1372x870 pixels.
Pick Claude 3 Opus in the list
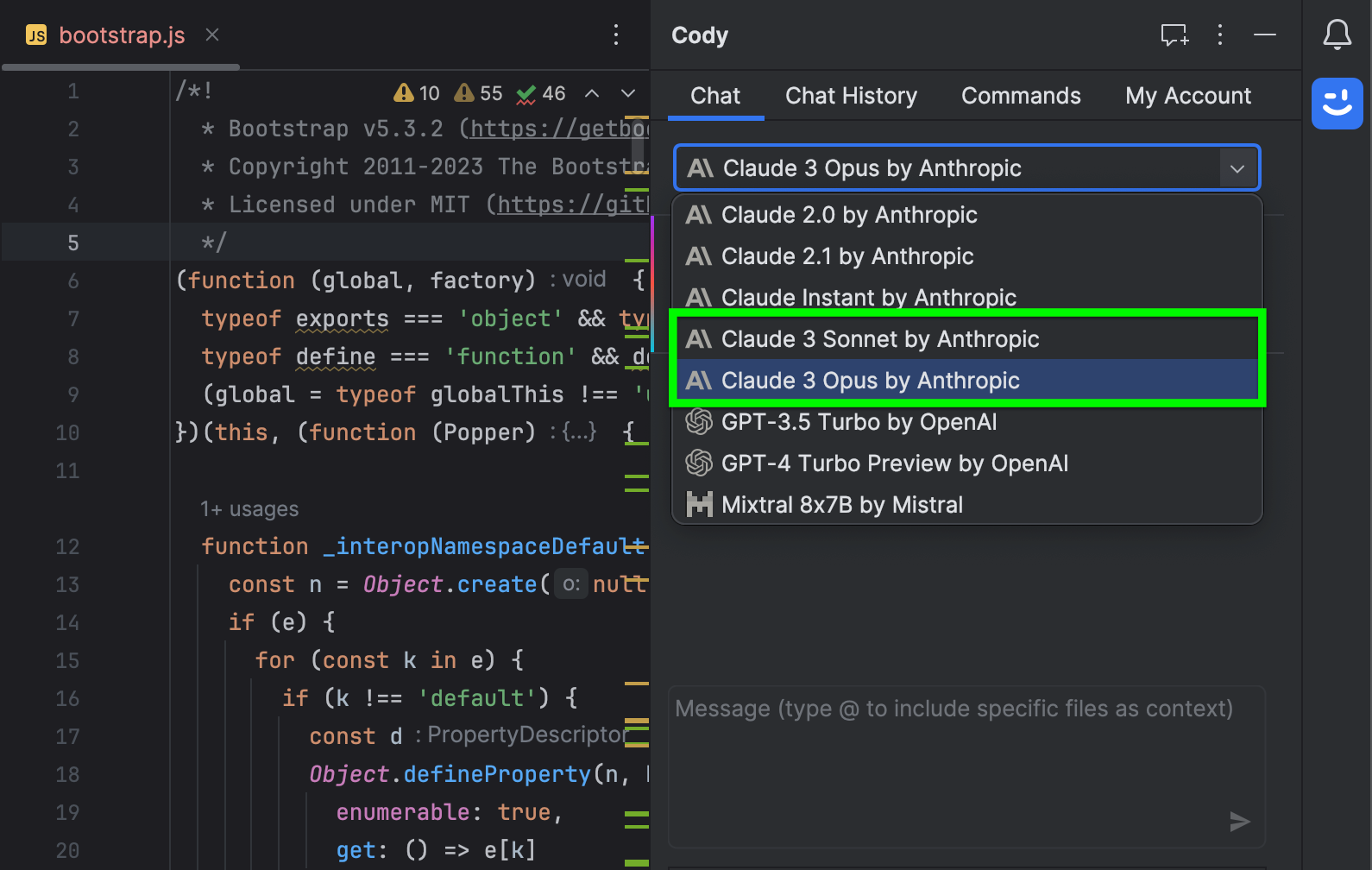click(x=966, y=381)
